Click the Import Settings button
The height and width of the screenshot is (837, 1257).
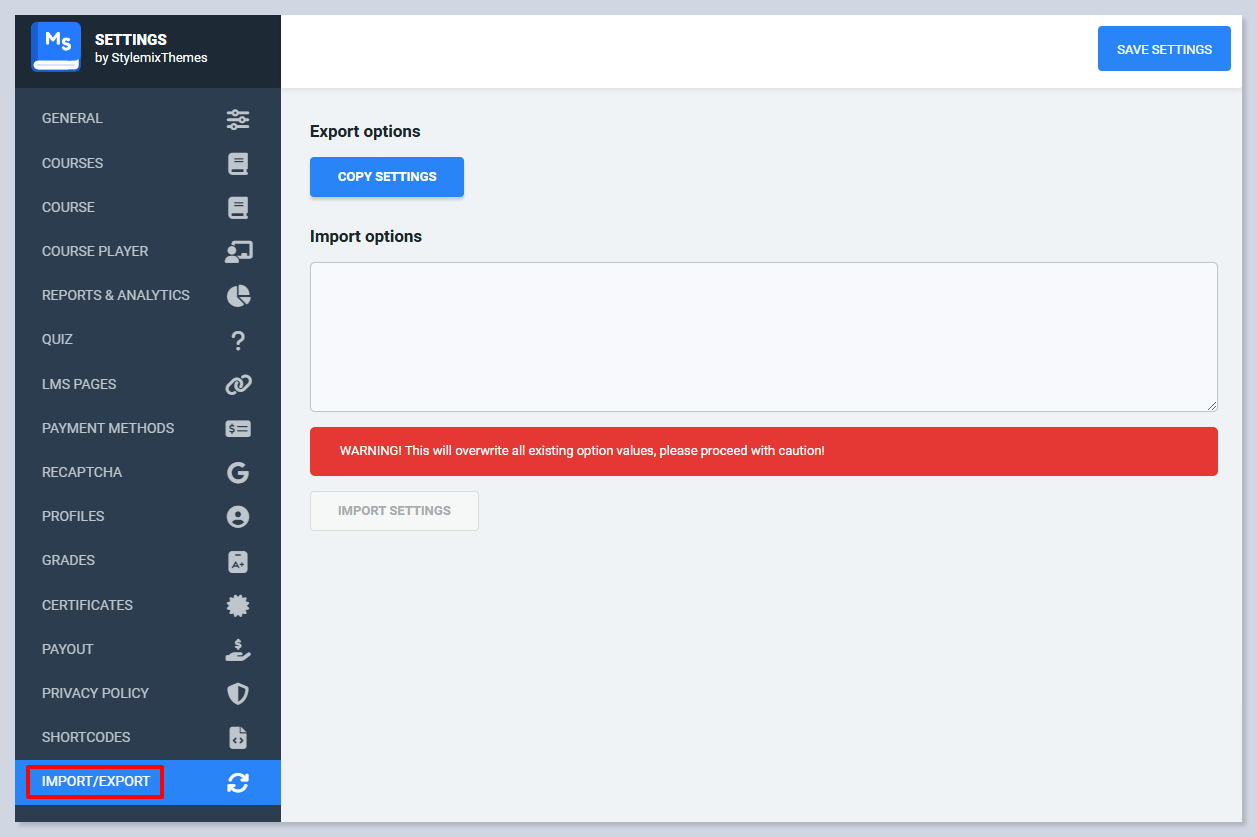394,511
